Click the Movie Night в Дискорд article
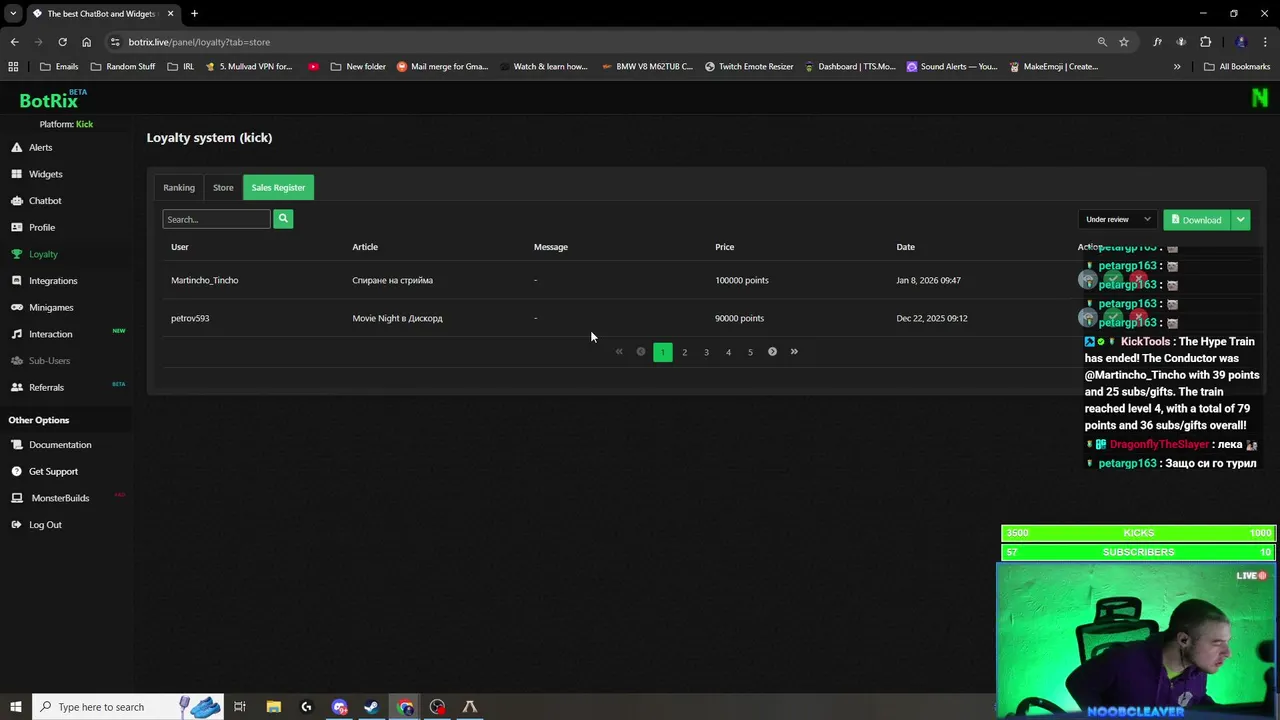The image size is (1280, 720). [397, 318]
